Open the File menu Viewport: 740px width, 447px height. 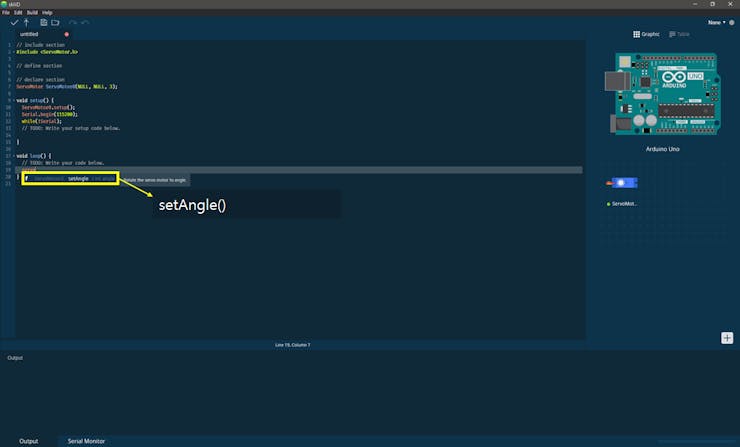(6, 13)
